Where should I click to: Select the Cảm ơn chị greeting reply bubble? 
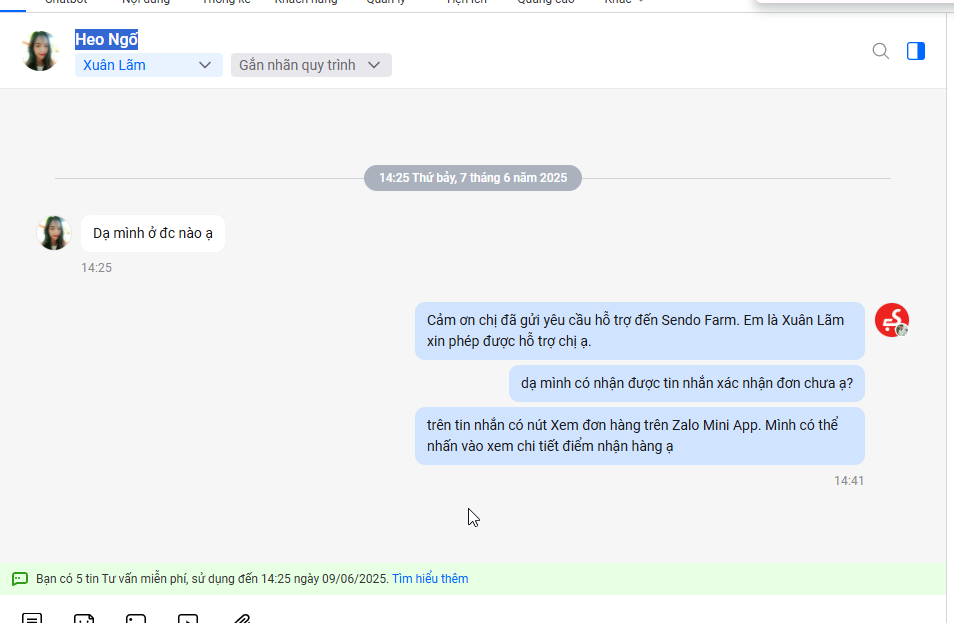tap(639, 330)
